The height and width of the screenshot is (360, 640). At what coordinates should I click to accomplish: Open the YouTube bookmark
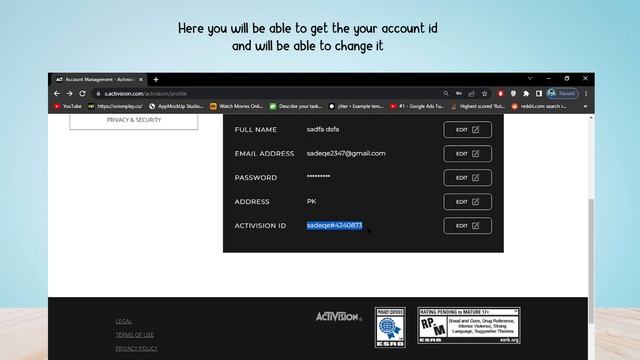pos(68,106)
